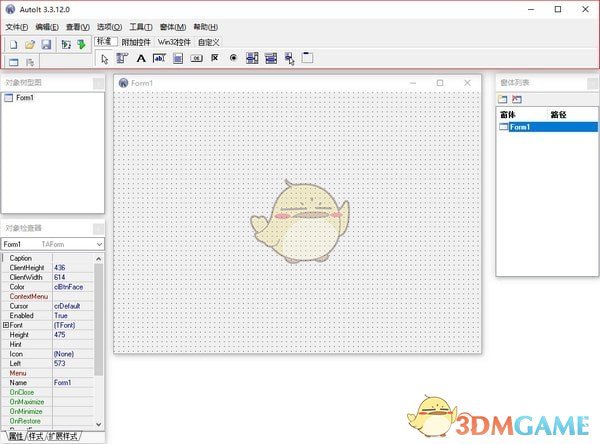600x444 pixels.
Task: Select the Edit memo control tool
Action: (178, 58)
